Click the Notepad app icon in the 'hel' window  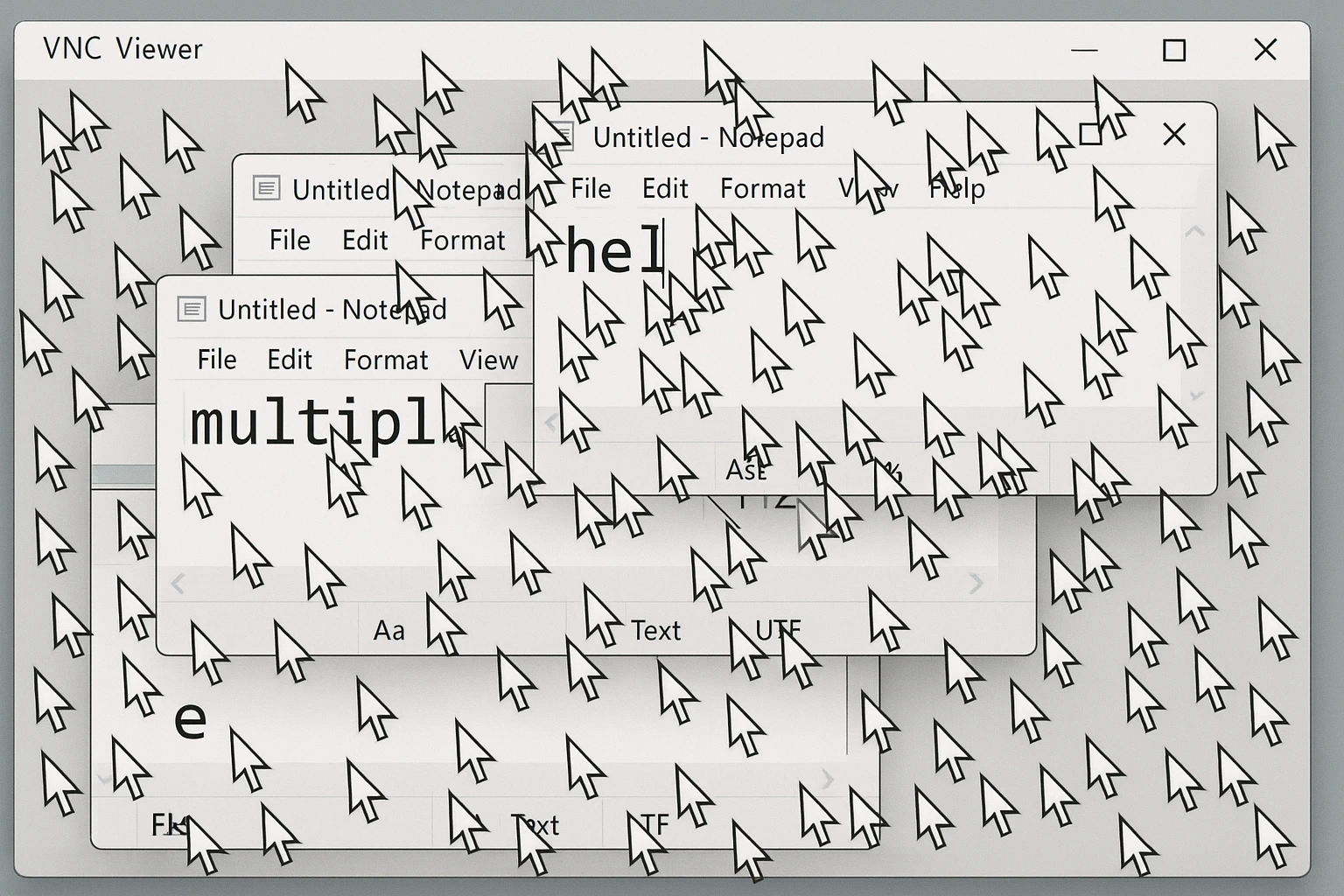(560, 136)
